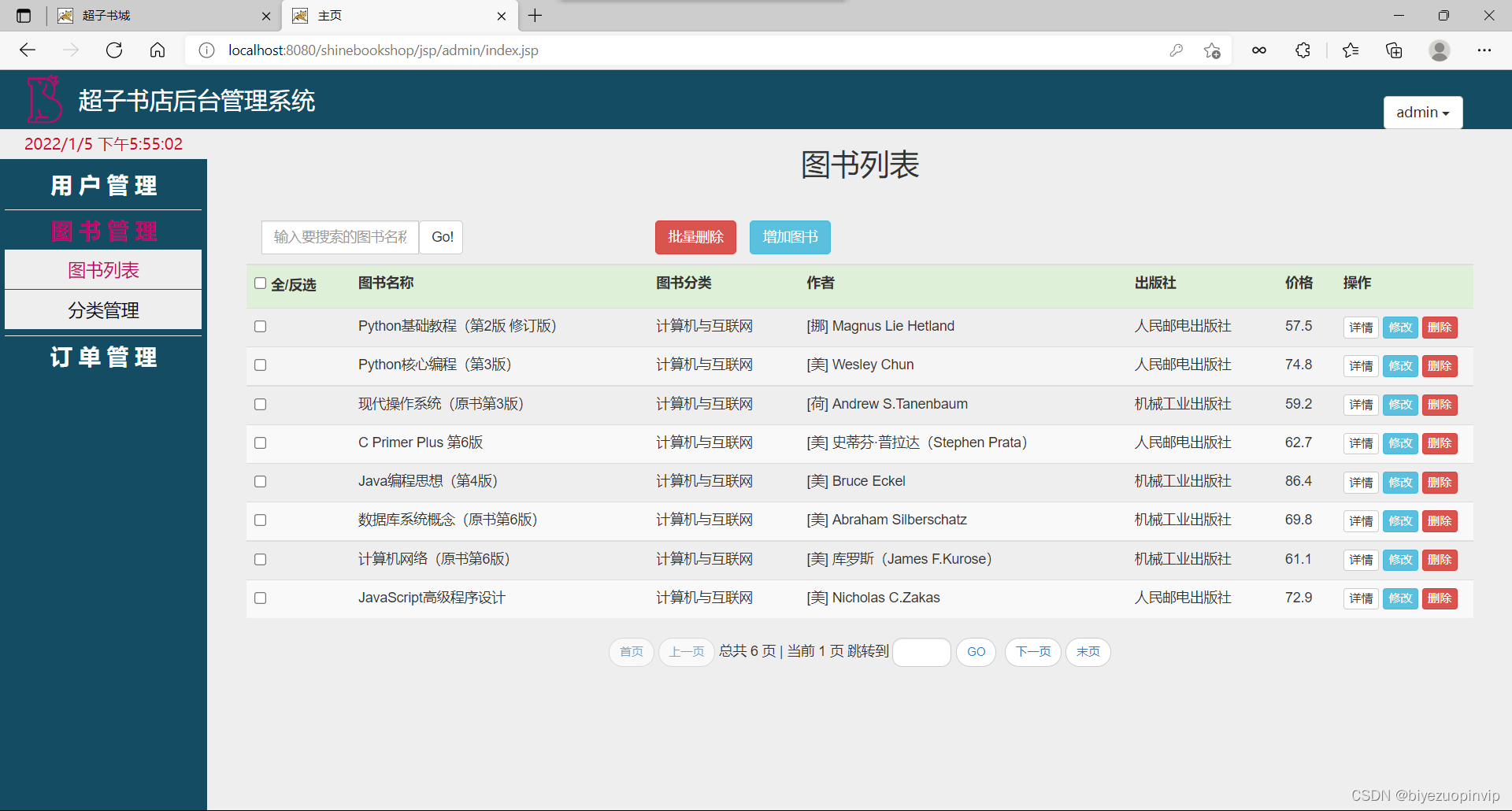Screen dimensions: 1512x811
Task: Select 分类管理 in sidebar
Action: (x=103, y=310)
